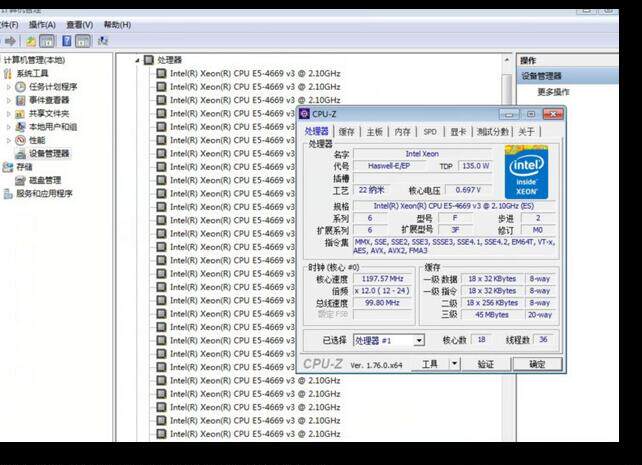This screenshot has width=642, height=465.
Task: Click the device list scrollbar thumb
Action: 507,90
